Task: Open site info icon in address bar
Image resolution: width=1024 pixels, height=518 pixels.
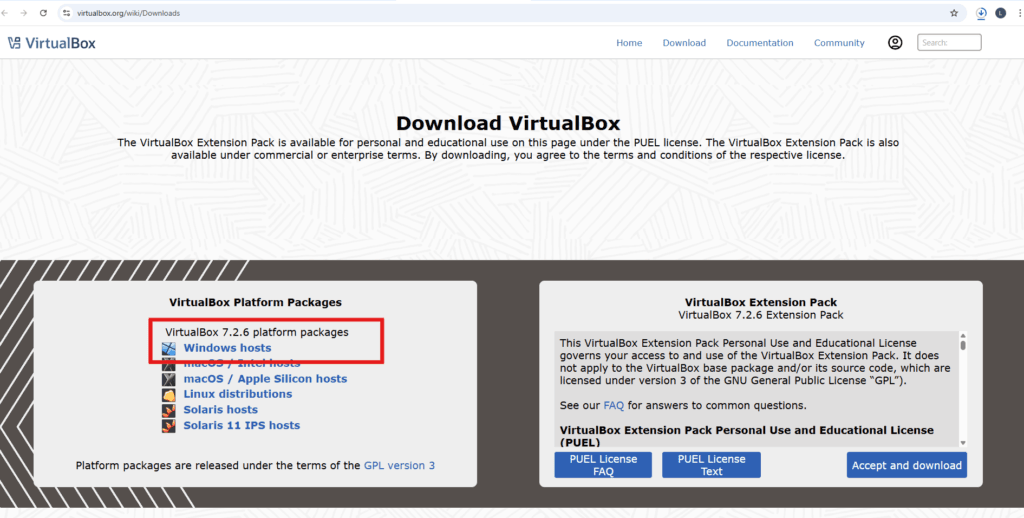Action: (x=66, y=13)
